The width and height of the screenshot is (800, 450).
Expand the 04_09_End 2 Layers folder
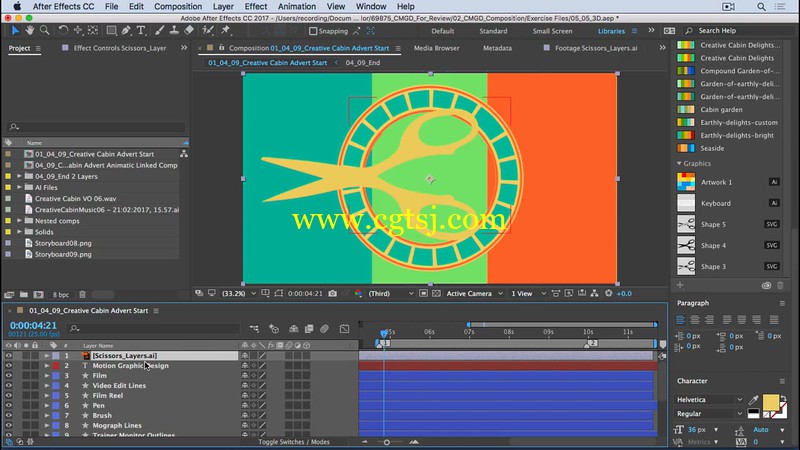(19, 176)
